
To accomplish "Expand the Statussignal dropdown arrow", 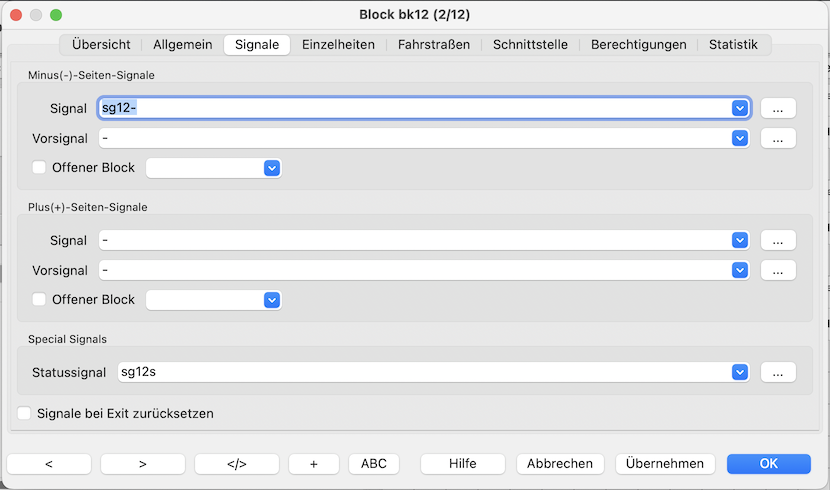I will 740,372.
